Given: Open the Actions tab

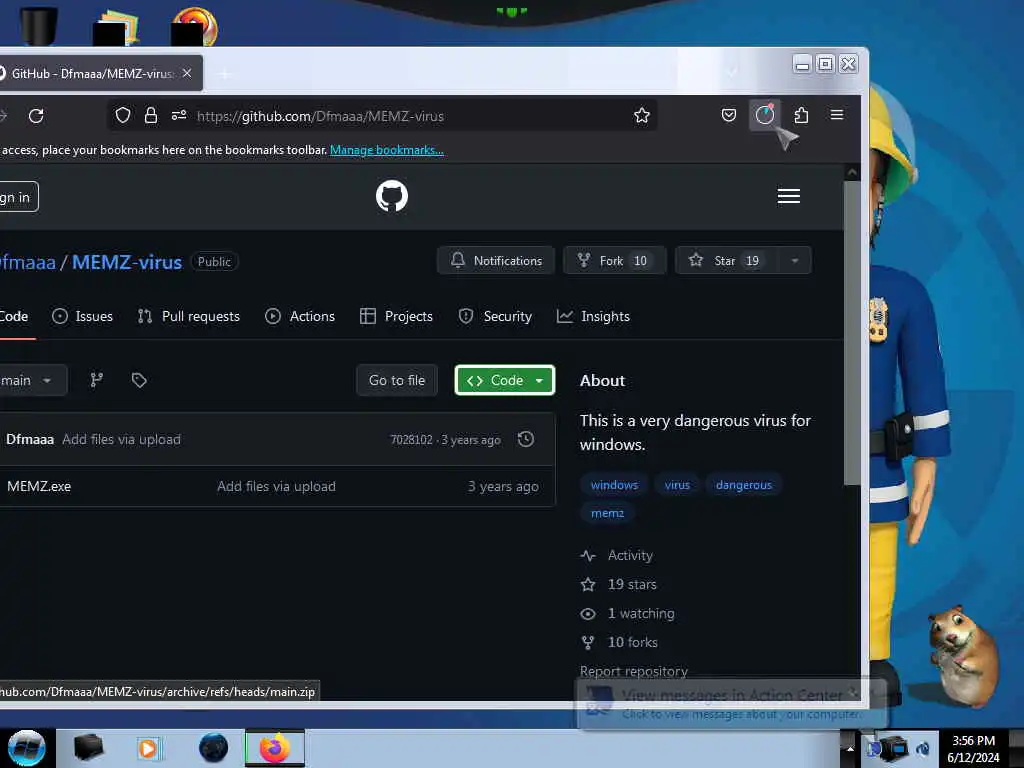Looking at the screenshot, I should click(x=300, y=316).
